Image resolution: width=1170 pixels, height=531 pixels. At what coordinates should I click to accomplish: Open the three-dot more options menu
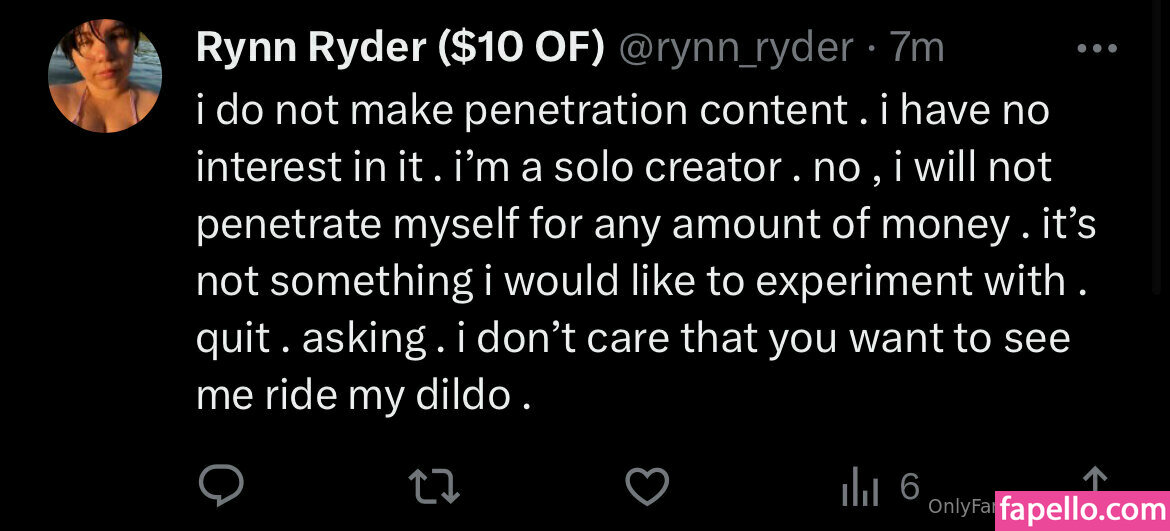pos(1096,48)
